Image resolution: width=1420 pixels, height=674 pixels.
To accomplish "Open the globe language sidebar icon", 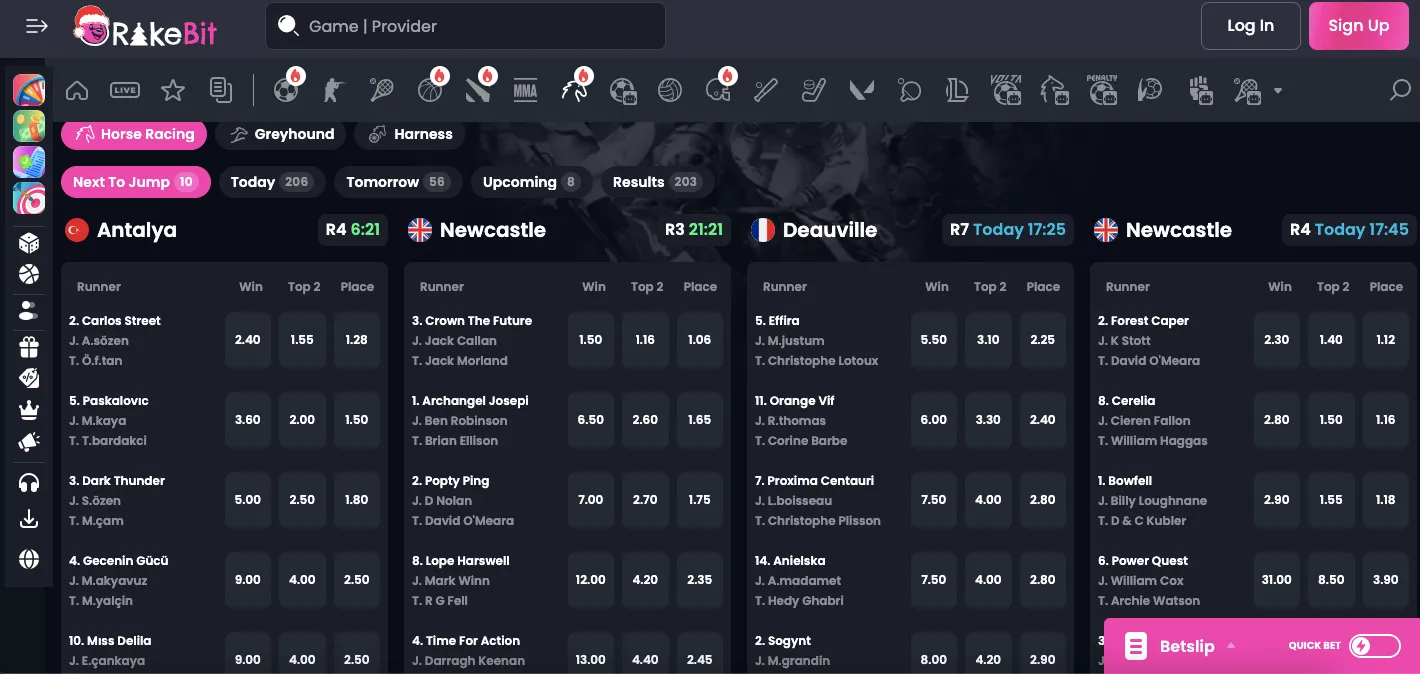I will click(29, 559).
